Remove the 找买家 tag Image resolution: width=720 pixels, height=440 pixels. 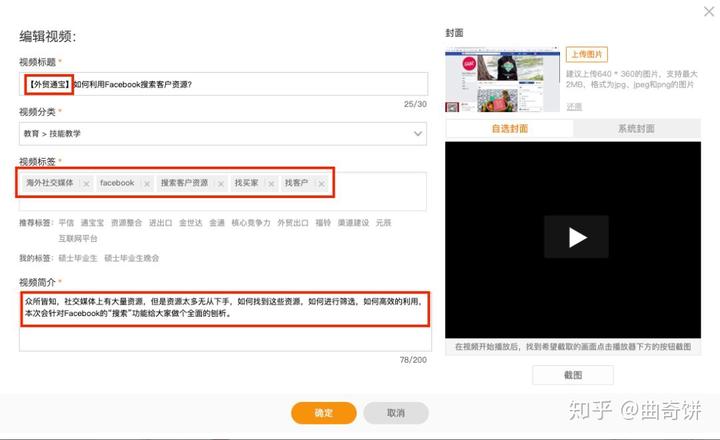coord(271,184)
